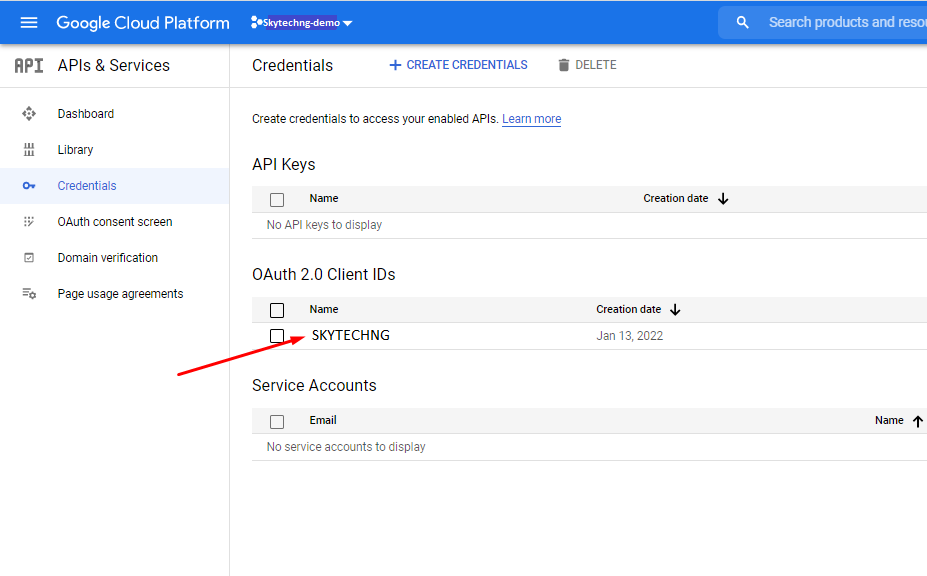This screenshot has width=927, height=576.
Task: Open OAuth consent screen page
Action: pyautogui.click(x=115, y=222)
